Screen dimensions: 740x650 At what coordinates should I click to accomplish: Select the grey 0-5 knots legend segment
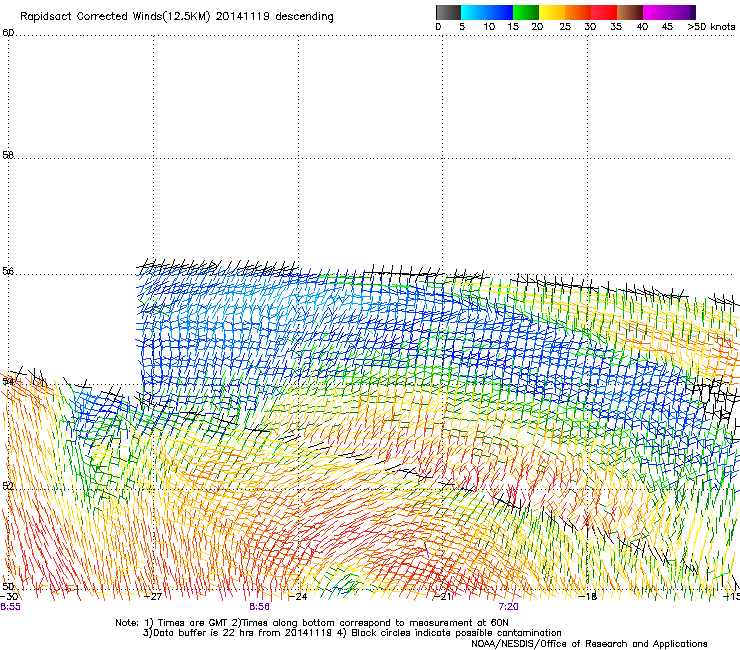coord(448,12)
